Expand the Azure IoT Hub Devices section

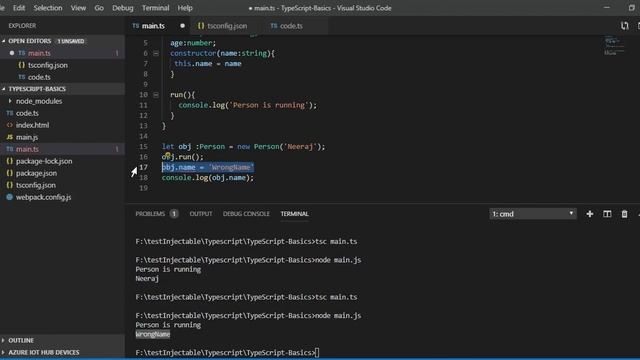[44, 352]
